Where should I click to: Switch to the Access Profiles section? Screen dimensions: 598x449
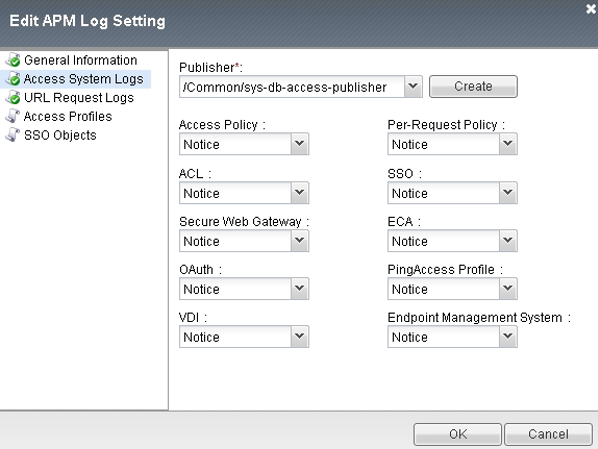pos(68,116)
